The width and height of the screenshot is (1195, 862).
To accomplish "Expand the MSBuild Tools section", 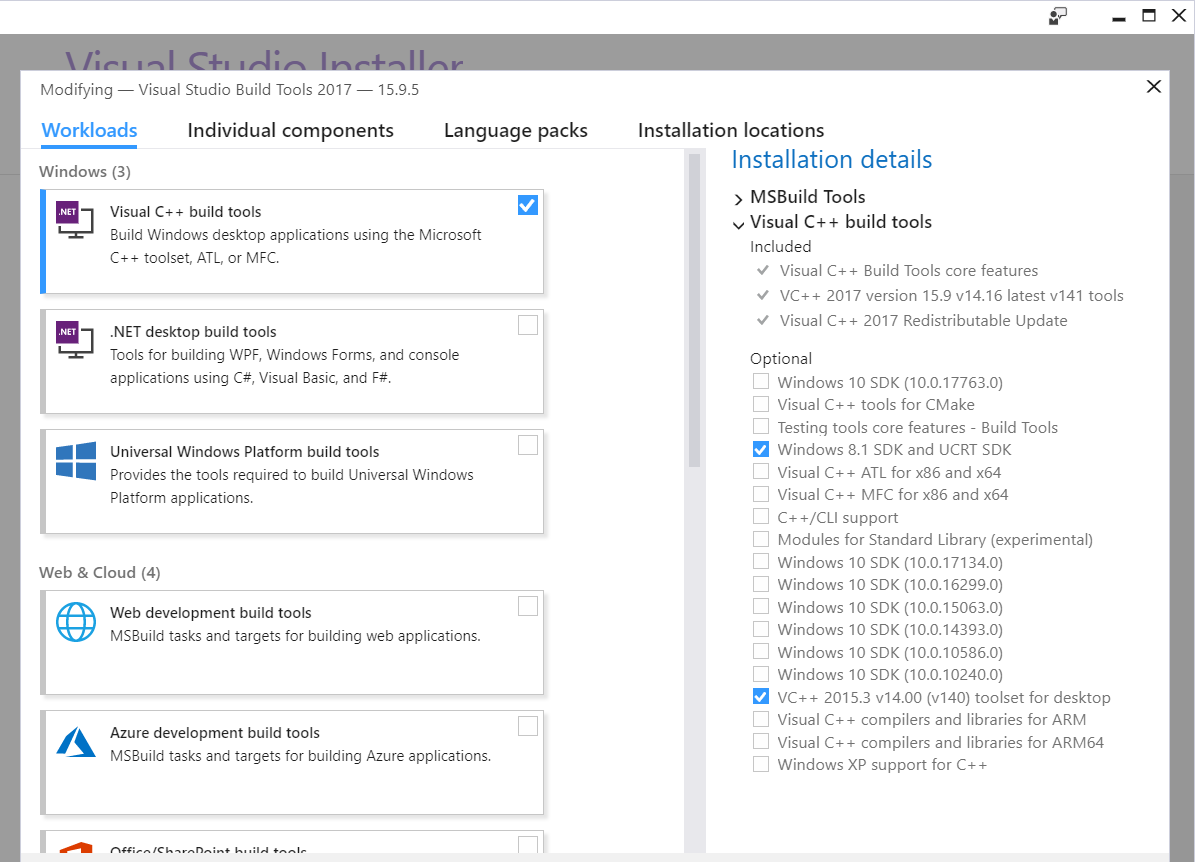I will tap(739, 198).
